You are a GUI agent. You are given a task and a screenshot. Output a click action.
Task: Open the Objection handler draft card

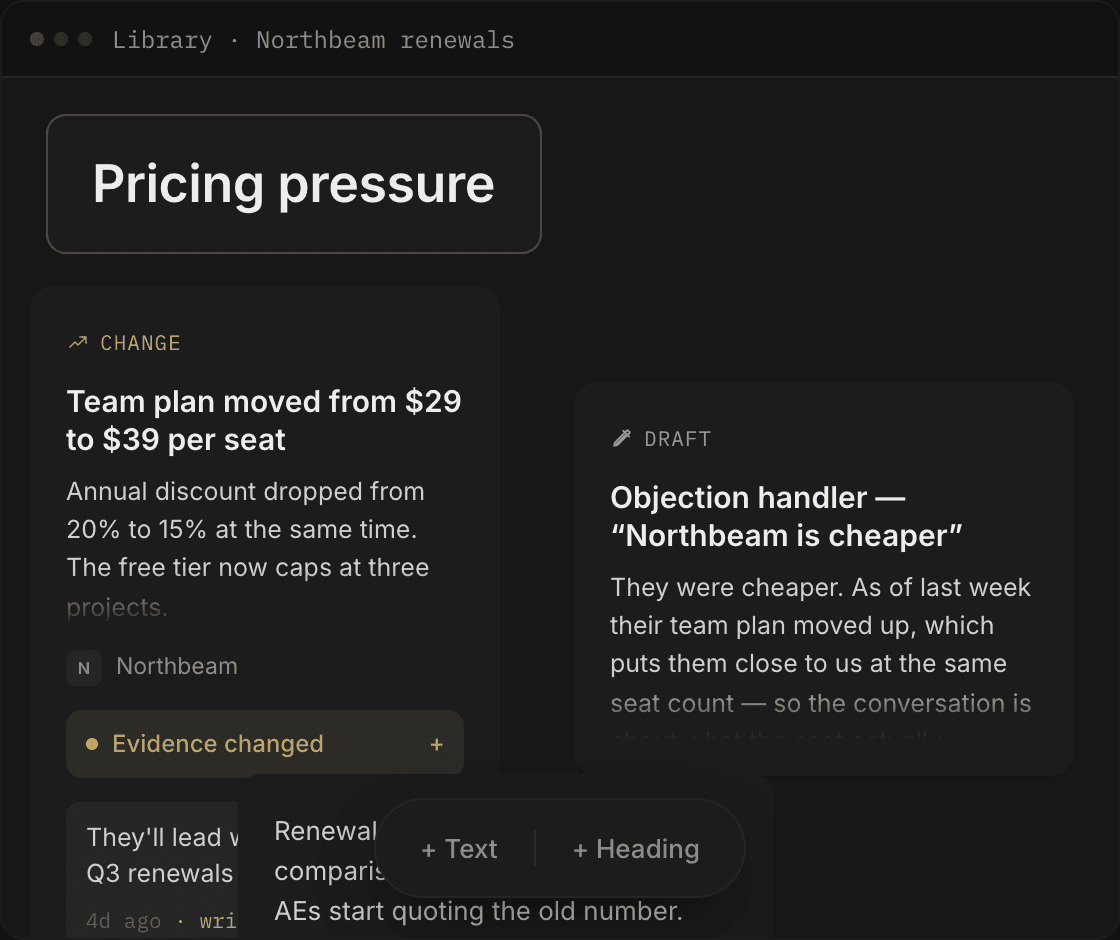[824, 579]
